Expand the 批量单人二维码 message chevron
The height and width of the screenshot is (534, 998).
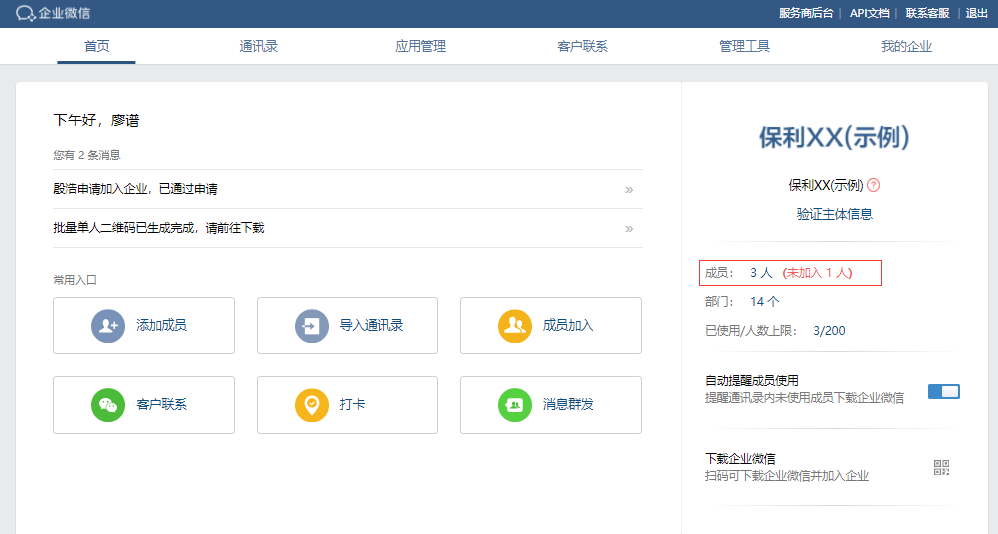click(629, 228)
